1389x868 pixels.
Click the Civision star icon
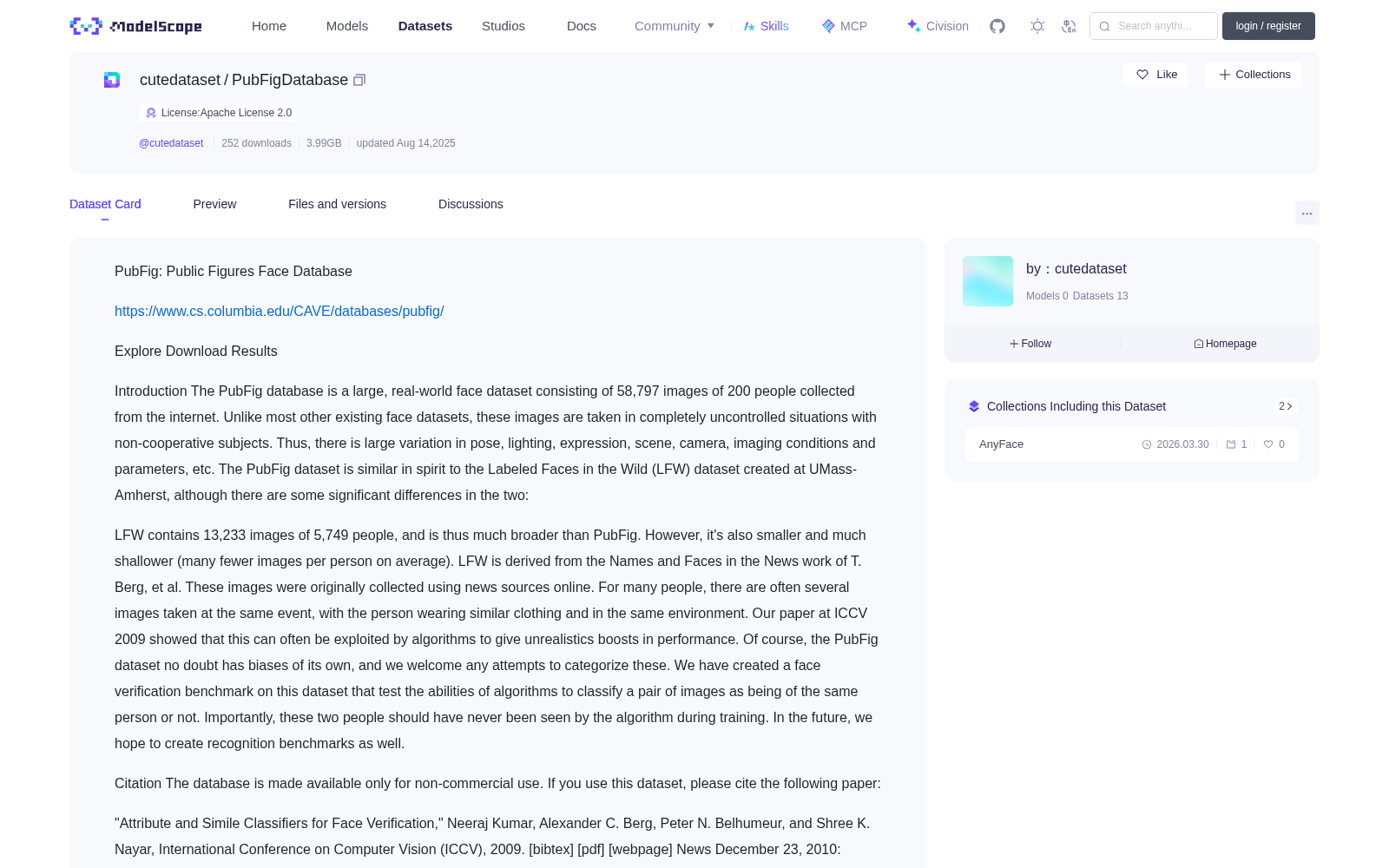(x=913, y=26)
